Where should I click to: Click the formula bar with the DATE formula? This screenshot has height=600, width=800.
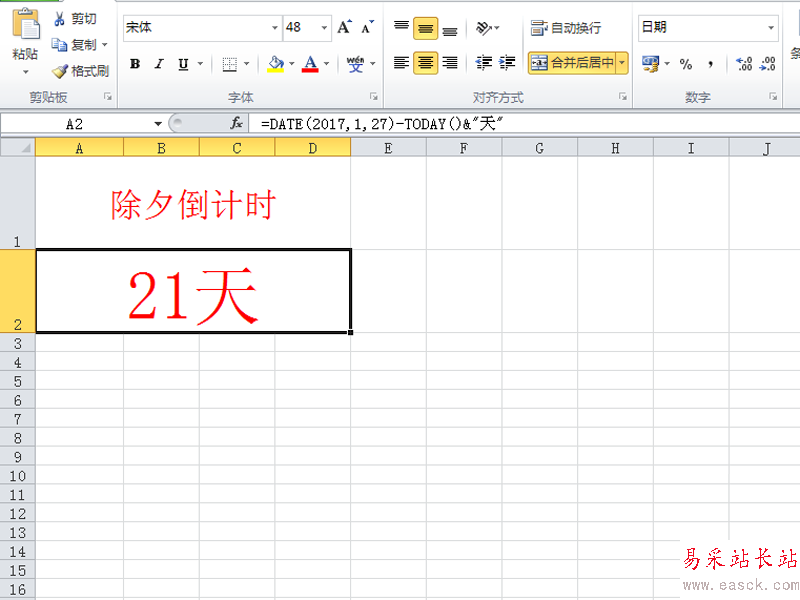524,124
